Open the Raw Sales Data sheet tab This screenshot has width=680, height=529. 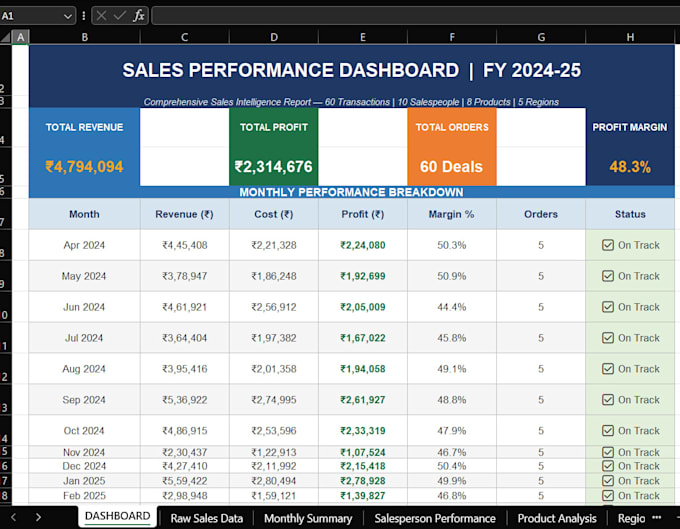tap(206, 518)
